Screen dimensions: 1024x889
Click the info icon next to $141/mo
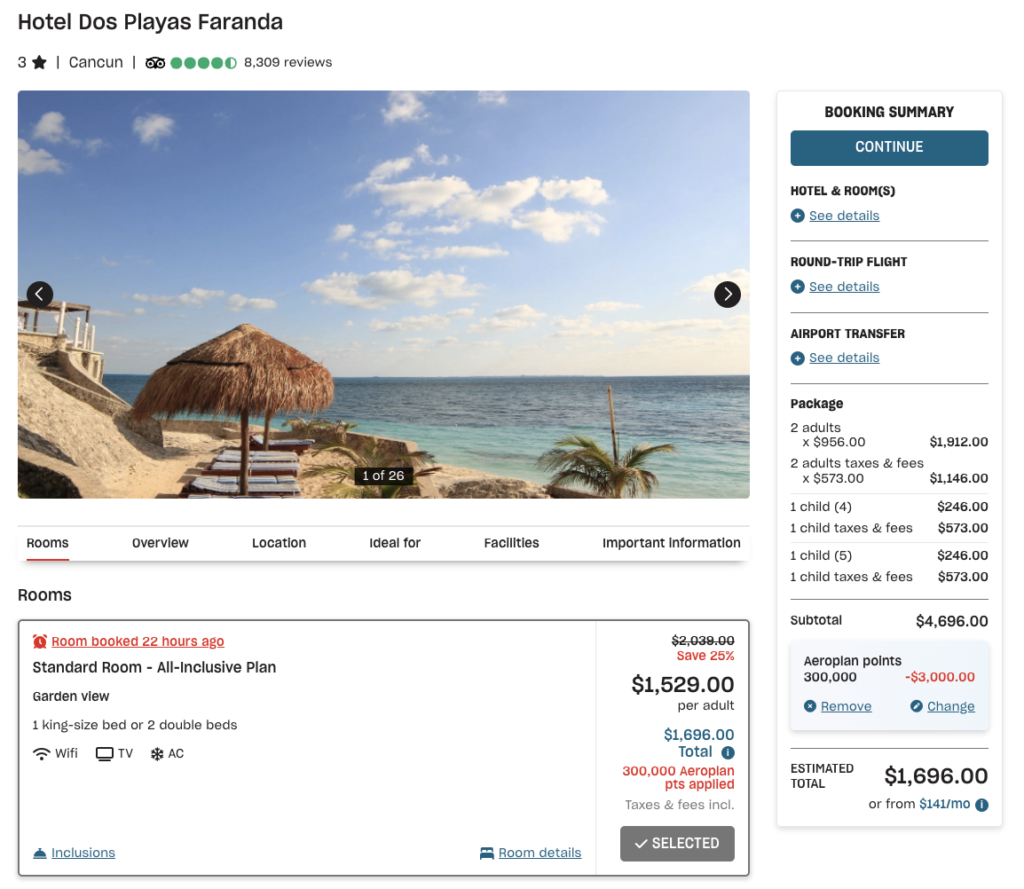click(x=984, y=803)
